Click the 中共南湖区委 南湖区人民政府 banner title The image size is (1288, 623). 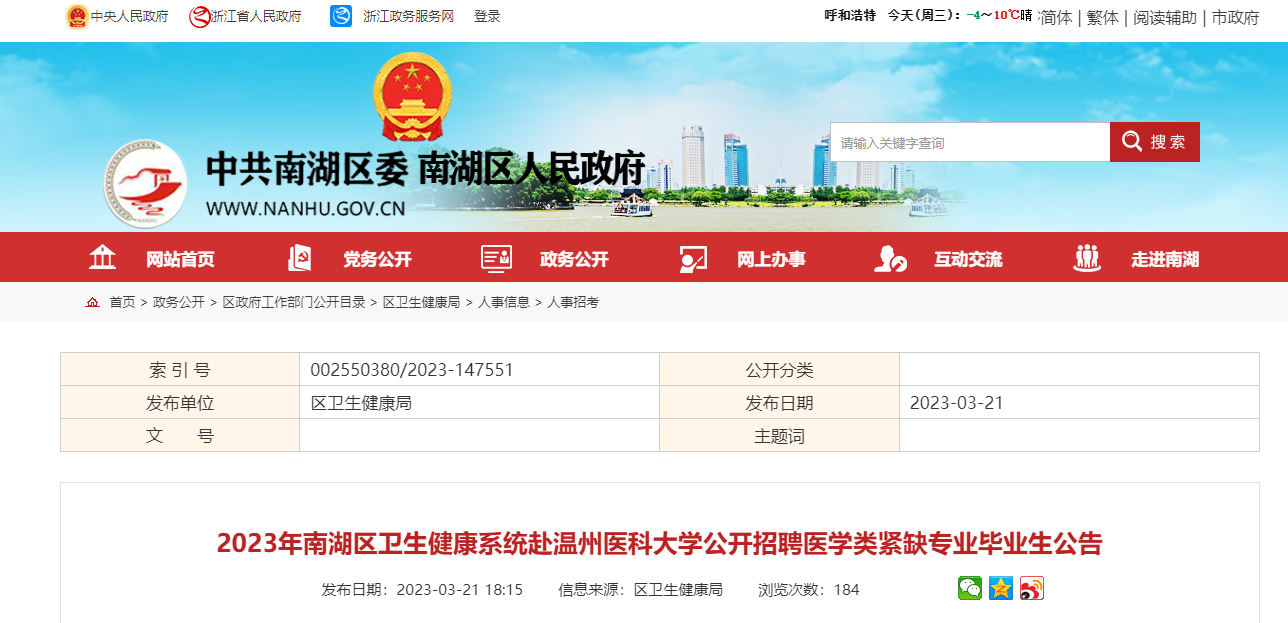point(426,170)
